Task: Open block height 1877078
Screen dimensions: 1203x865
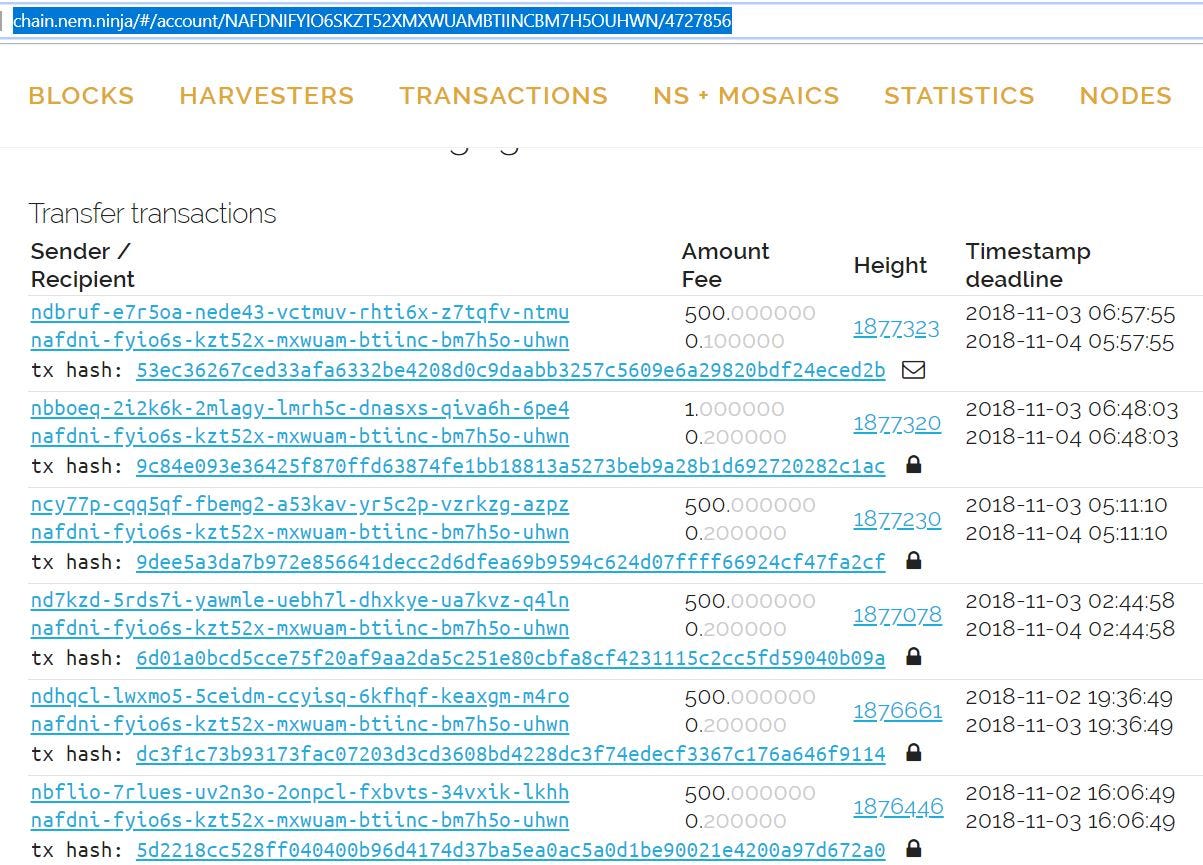Action: pyautogui.click(x=897, y=614)
